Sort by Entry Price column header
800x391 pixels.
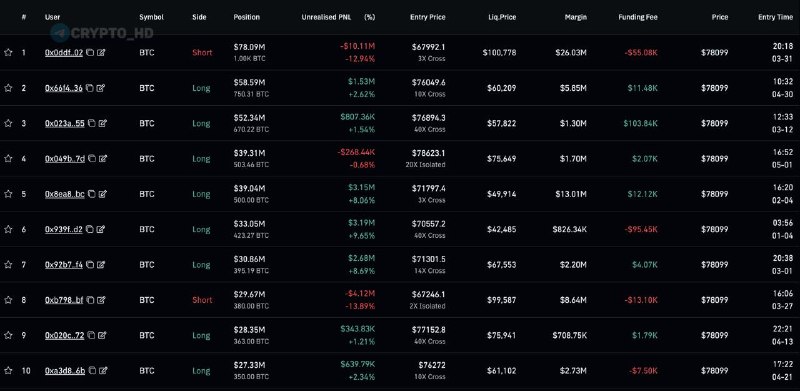(428, 17)
